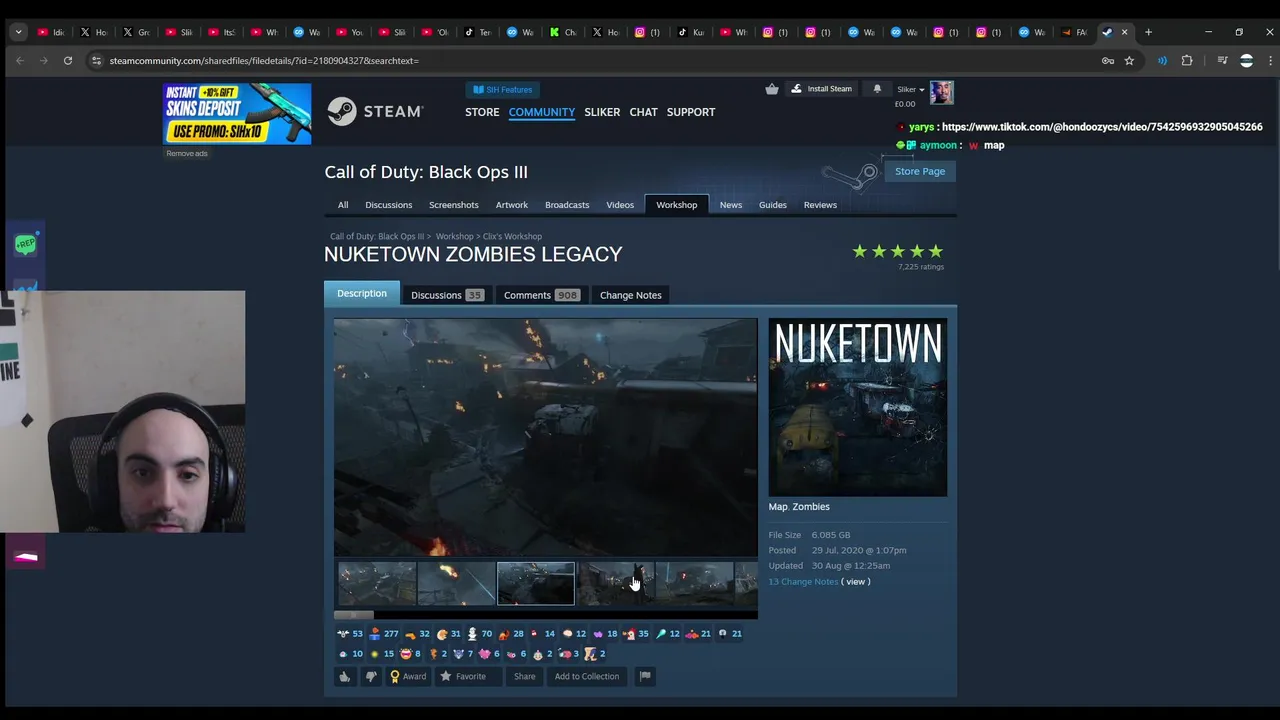Reload the page in the browser
The height and width of the screenshot is (720, 1280).
tap(68, 61)
